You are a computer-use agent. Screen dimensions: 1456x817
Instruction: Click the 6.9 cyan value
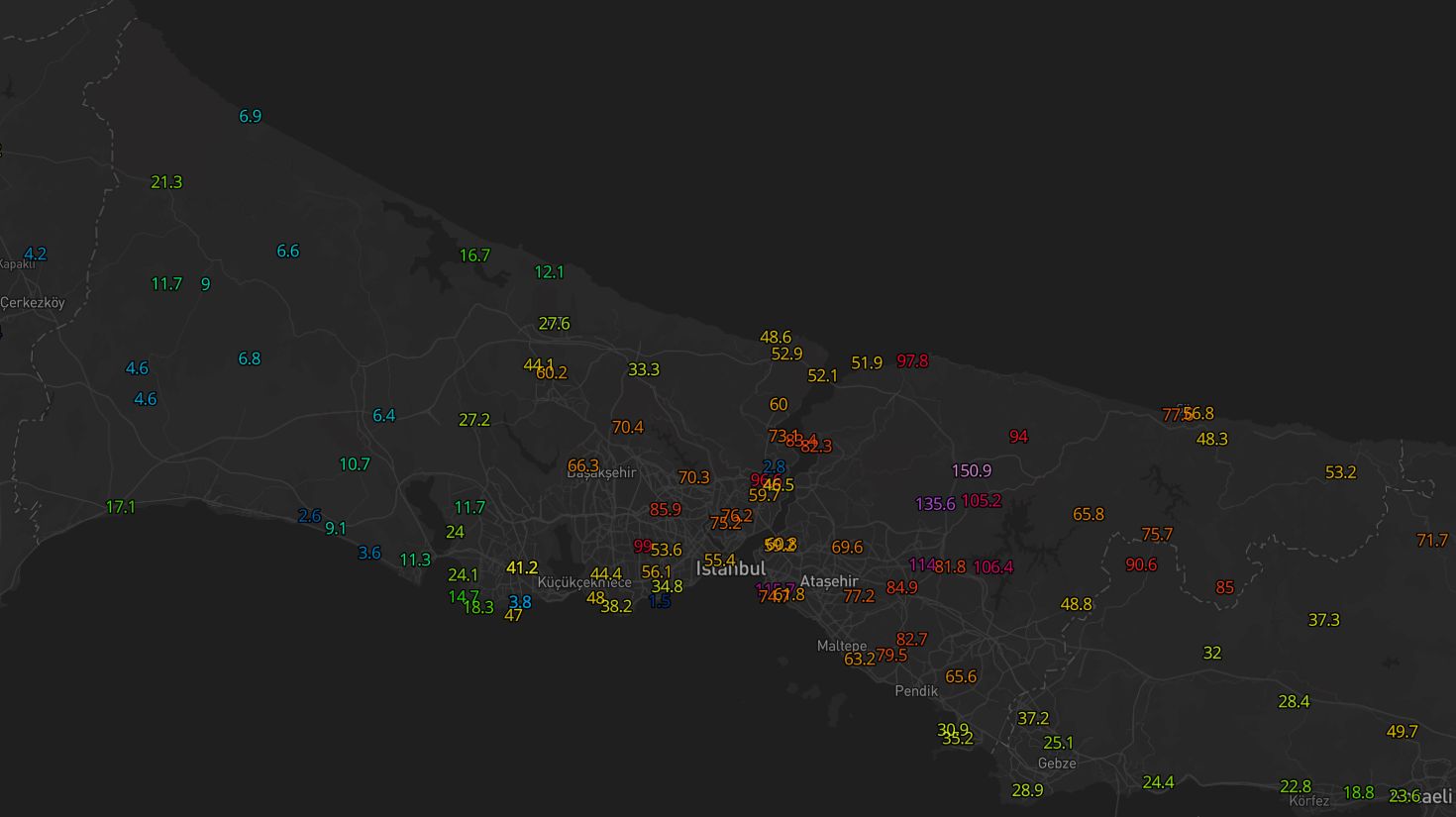250,117
